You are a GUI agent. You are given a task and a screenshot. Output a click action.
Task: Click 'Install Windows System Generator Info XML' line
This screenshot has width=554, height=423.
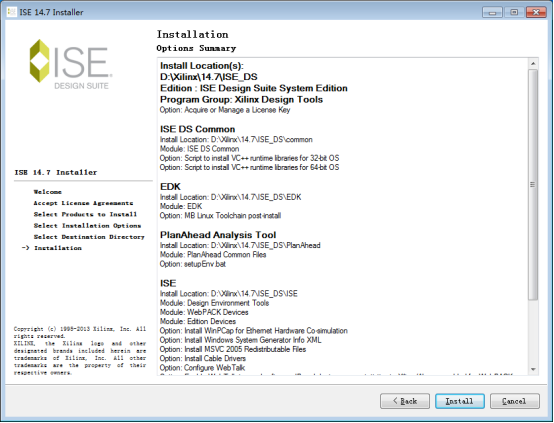[240, 340]
